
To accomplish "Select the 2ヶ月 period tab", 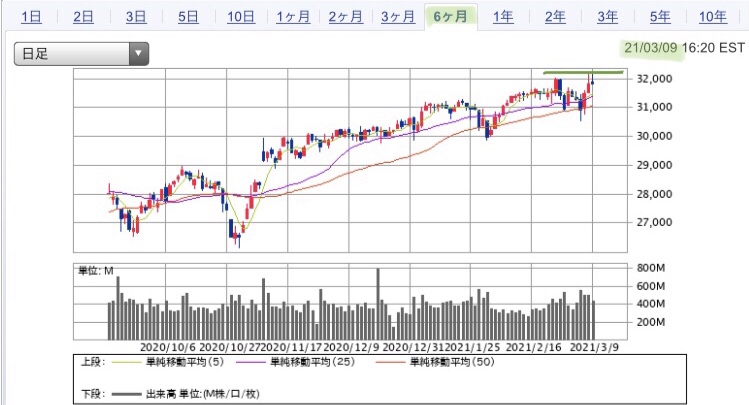I will coord(345,16).
